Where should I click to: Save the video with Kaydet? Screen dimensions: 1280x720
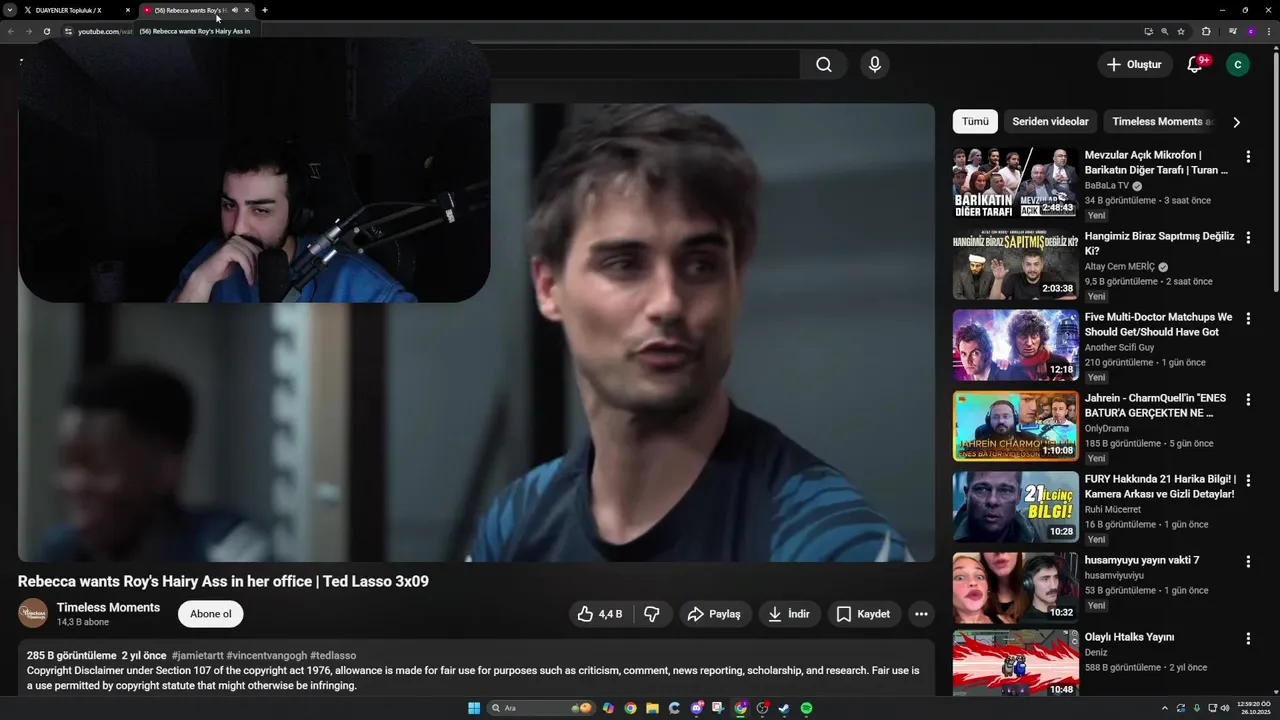coord(864,614)
